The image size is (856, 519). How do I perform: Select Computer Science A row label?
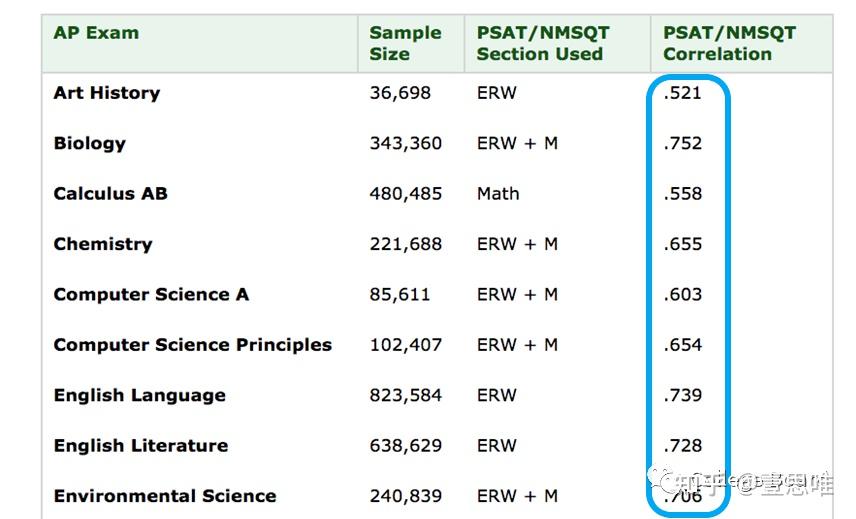pos(151,295)
